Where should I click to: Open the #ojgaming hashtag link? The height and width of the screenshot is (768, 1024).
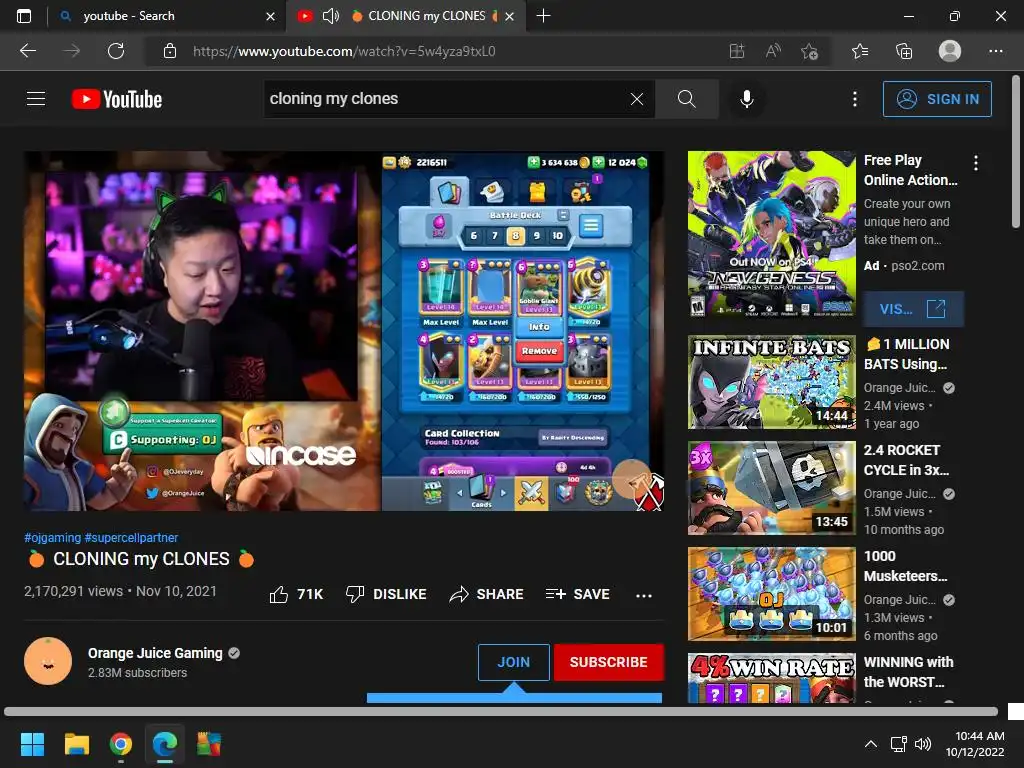pyautogui.click(x=52, y=537)
